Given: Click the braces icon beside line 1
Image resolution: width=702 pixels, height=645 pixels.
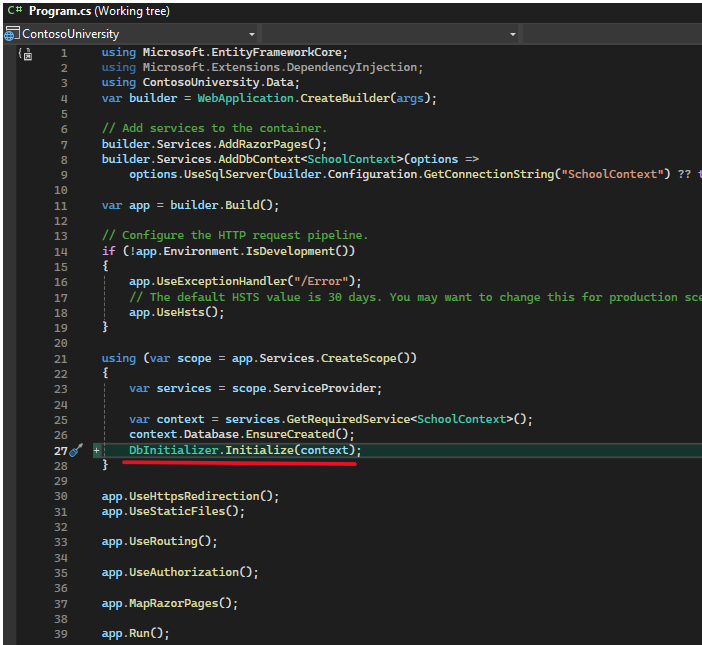Looking at the screenshot, I should point(26,53).
